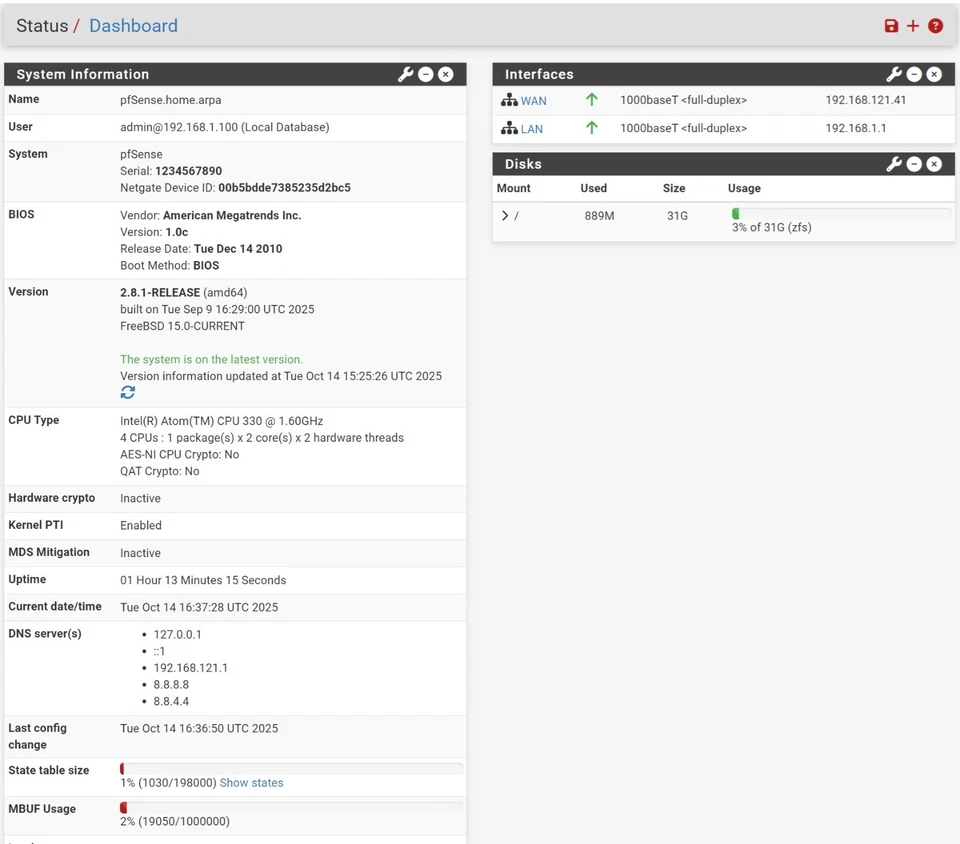Click the green up arrow for LAN
The width and height of the screenshot is (960, 844).
(591, 127)
